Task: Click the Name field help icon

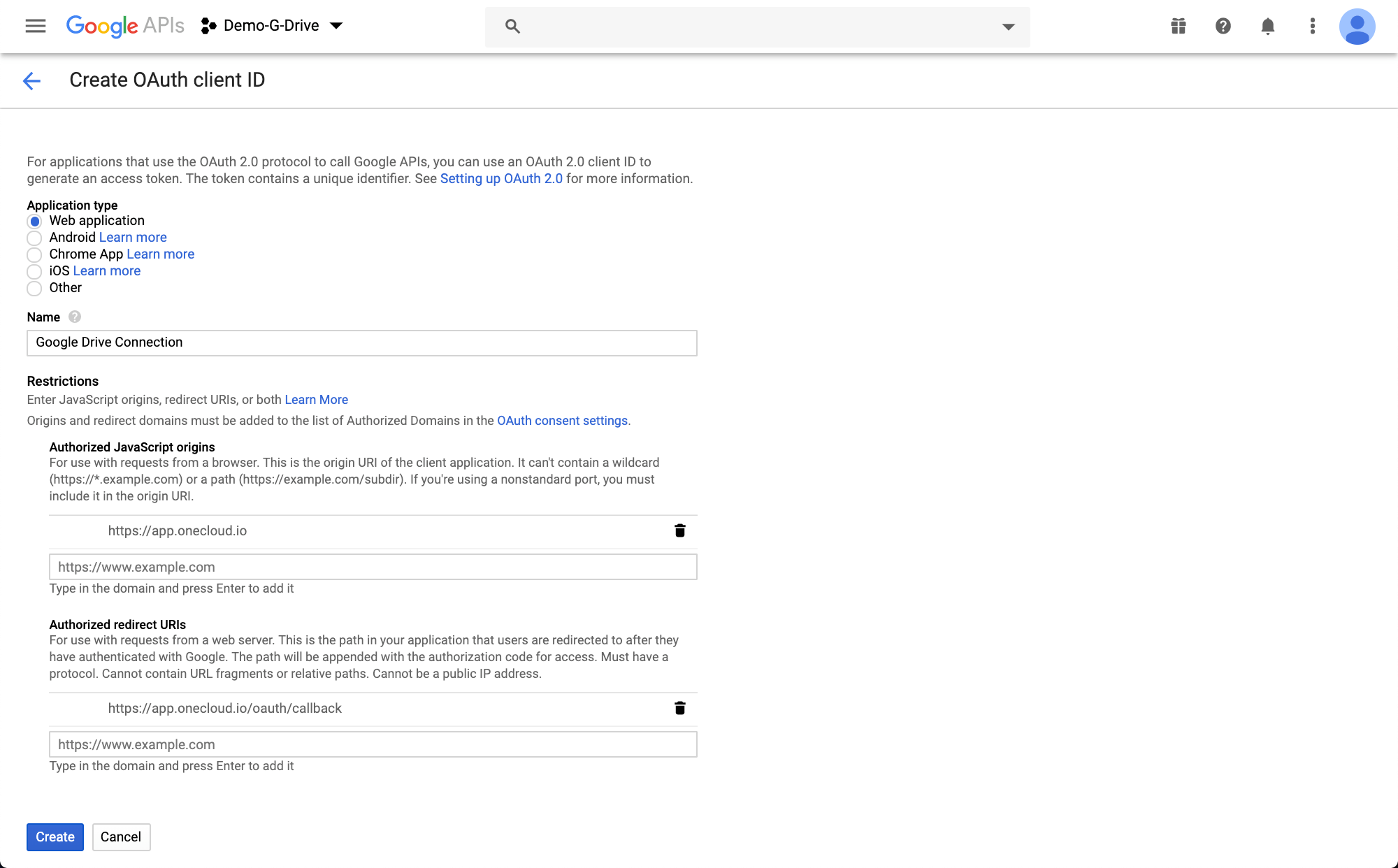Action: [75, 317]
